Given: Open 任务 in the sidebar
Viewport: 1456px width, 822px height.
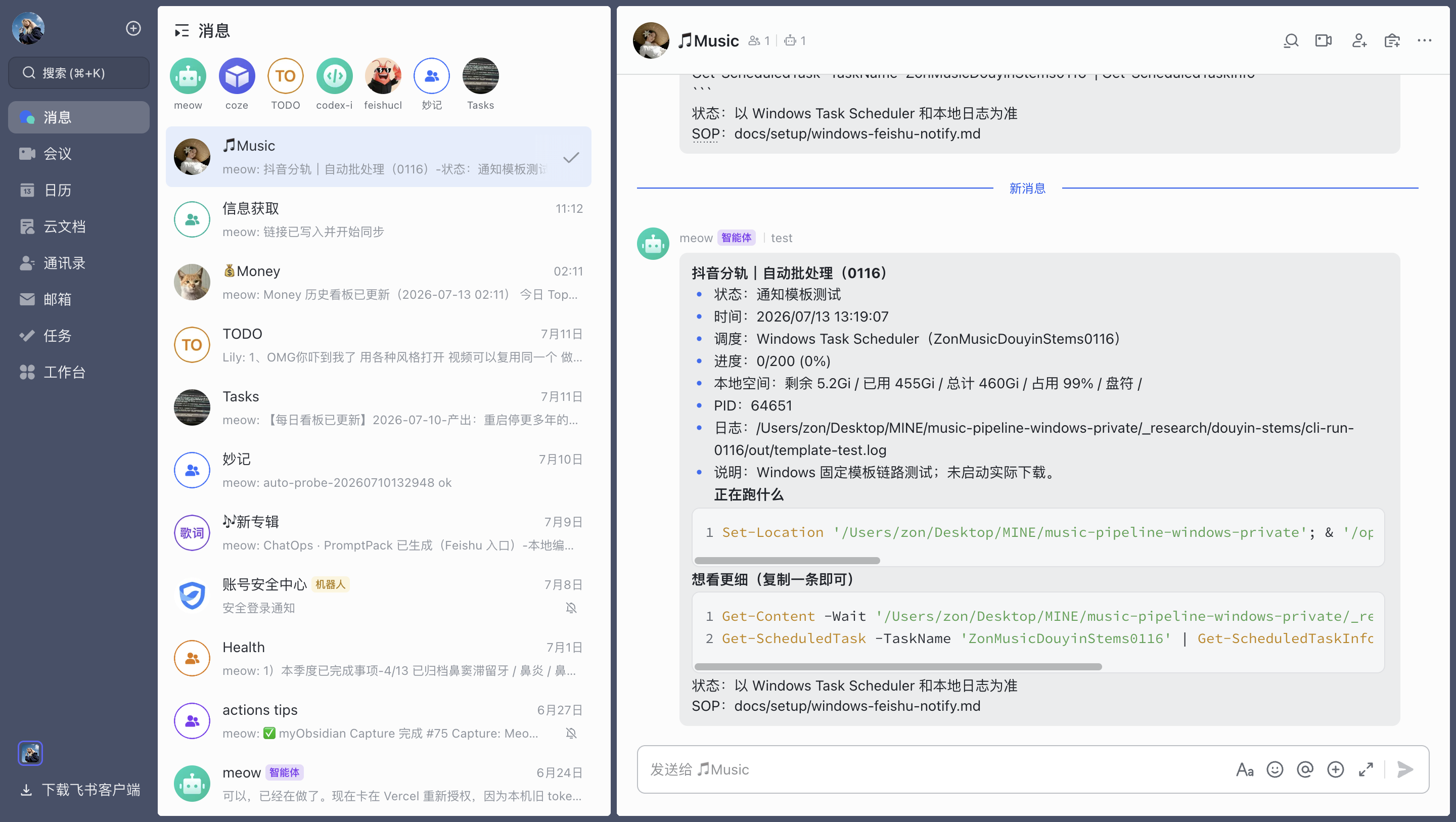Looking at the screenshot, I should point(78,336).
